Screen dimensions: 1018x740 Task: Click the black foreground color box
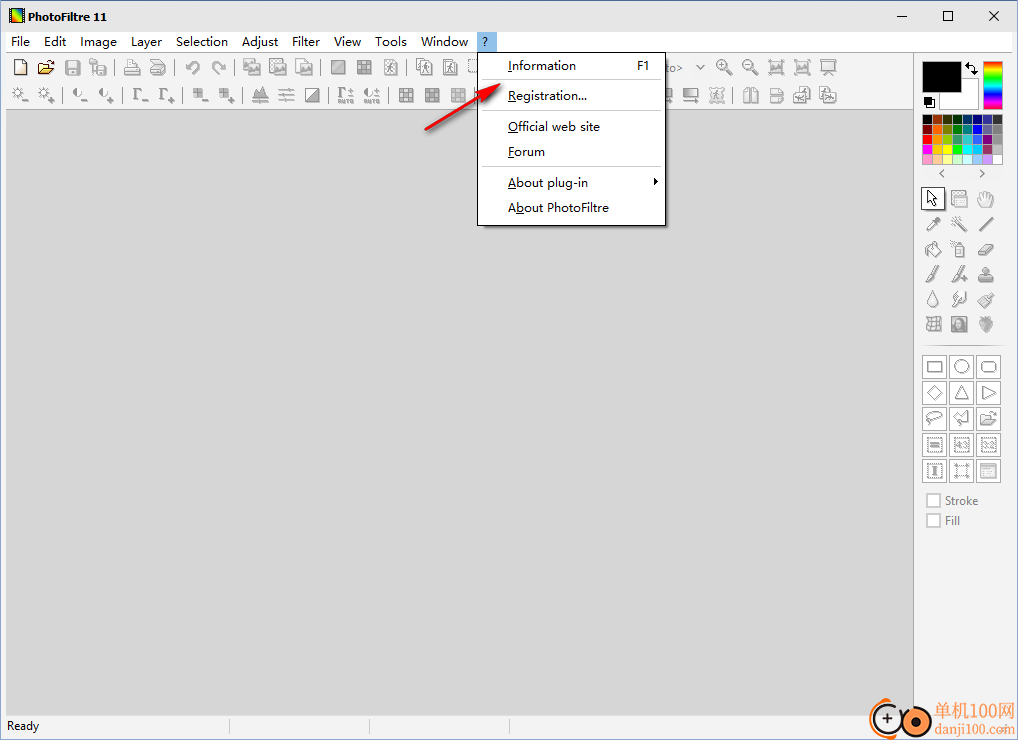(941, 77)
